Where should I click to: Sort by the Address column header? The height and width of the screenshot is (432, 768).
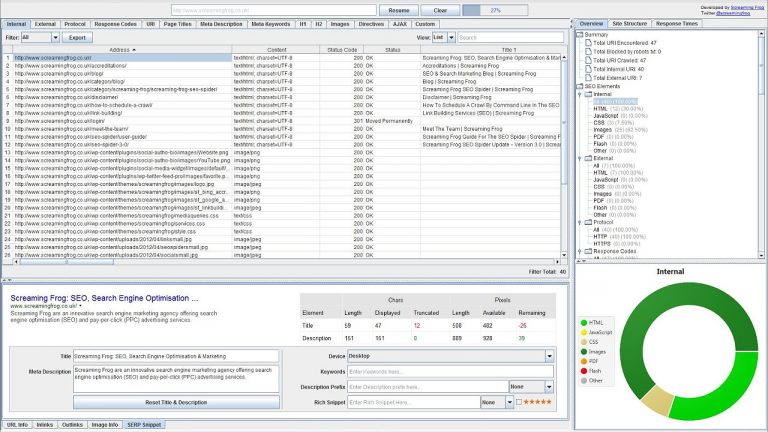[x=122, y=50]
